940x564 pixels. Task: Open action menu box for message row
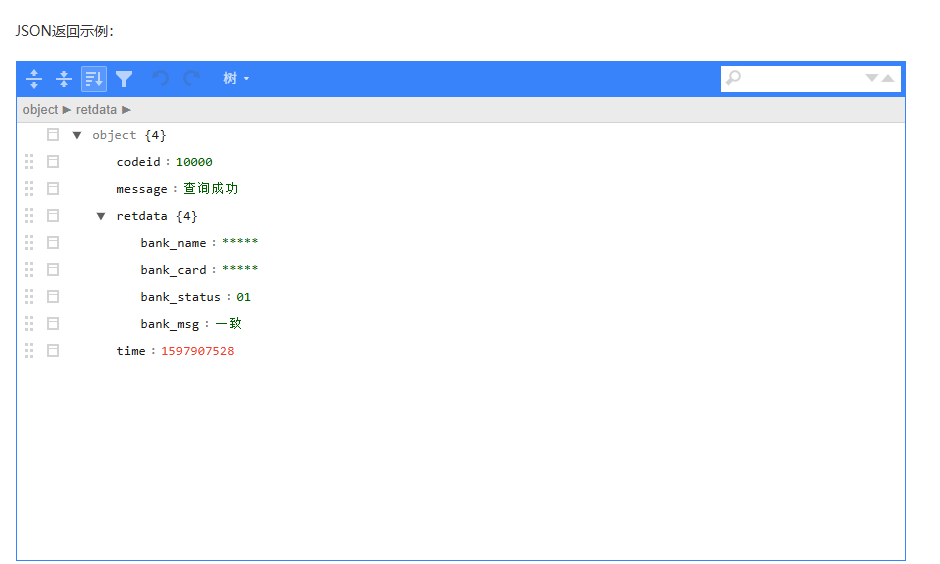(x=53, y=189)
